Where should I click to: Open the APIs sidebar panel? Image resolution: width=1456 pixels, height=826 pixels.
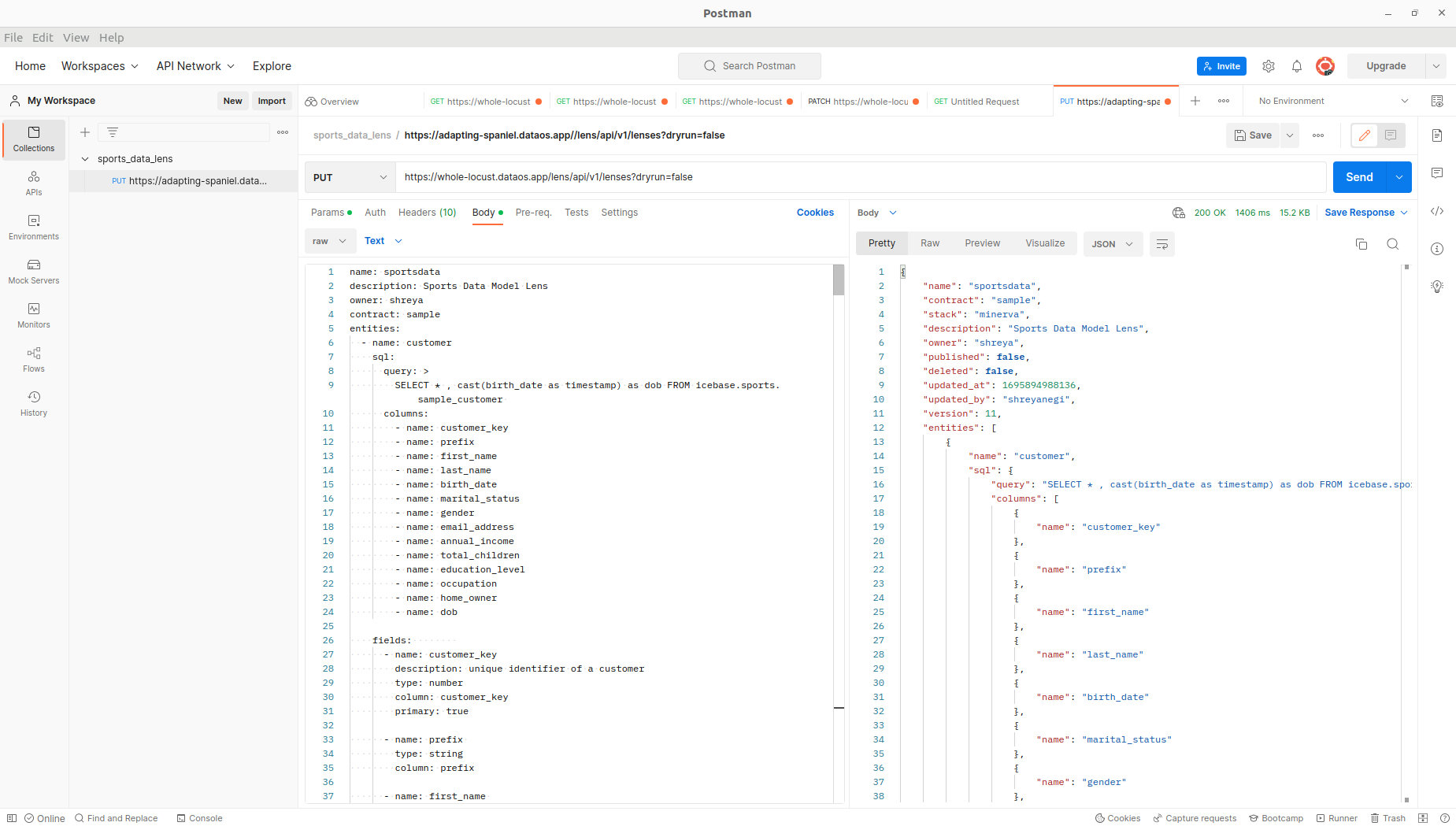pos(34,183)
